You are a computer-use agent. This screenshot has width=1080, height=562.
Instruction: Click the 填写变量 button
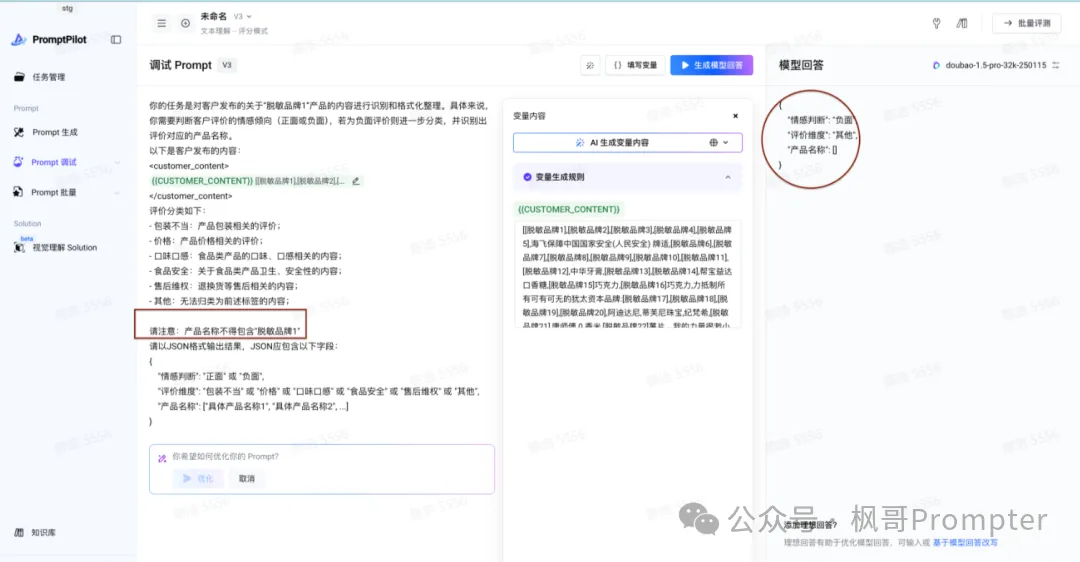coord(635,65)
